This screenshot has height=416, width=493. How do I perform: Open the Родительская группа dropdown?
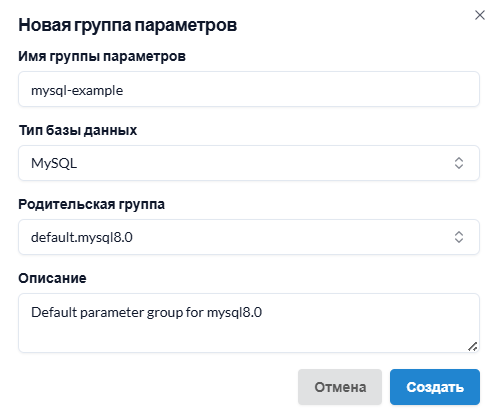[249, 237]
